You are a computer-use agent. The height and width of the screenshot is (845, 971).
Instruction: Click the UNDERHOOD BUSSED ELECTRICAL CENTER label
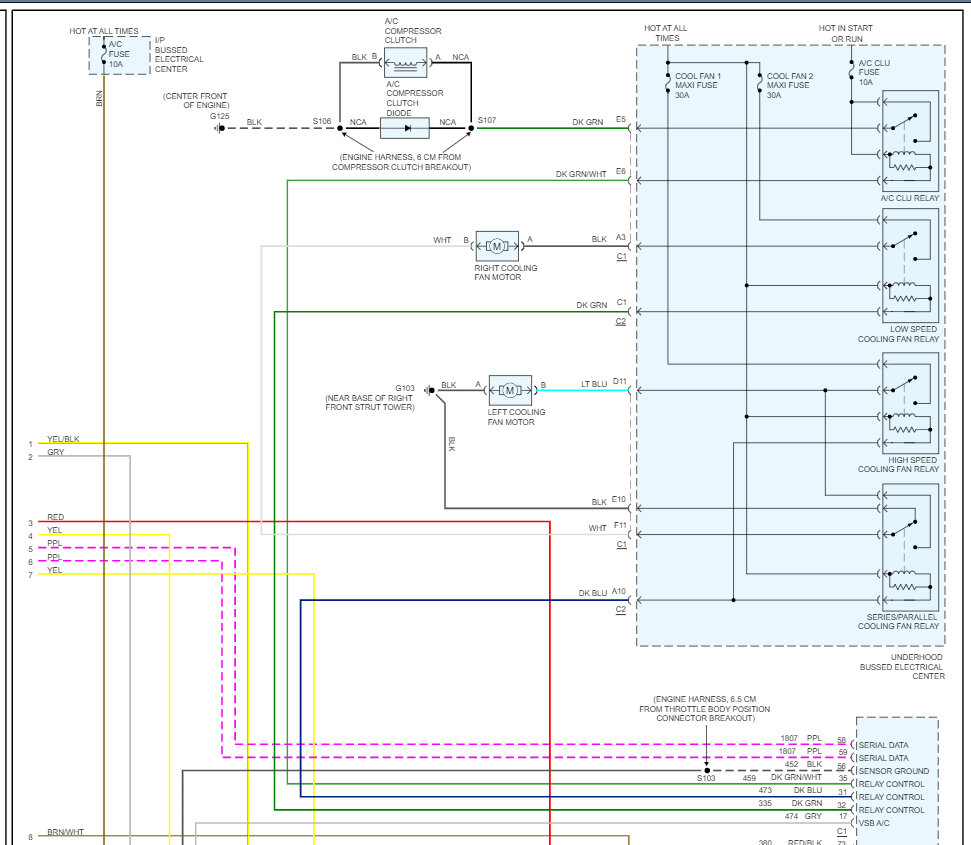coord(901,667)
